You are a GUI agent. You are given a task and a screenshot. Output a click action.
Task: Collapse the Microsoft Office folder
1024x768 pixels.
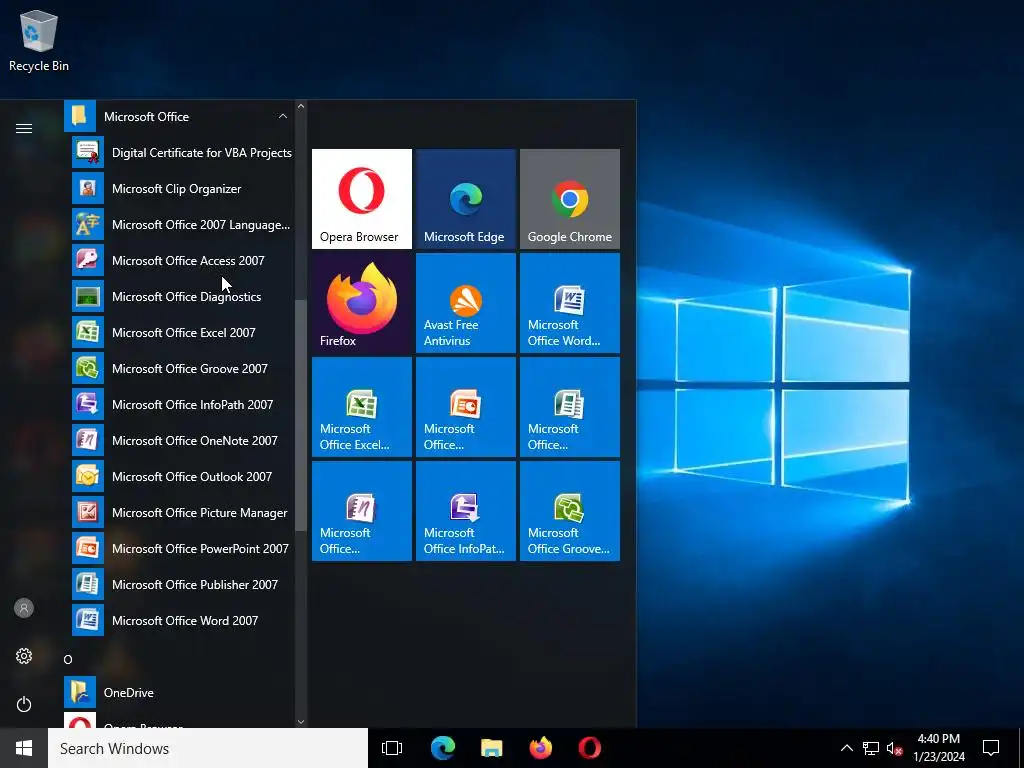coord(179,117)
